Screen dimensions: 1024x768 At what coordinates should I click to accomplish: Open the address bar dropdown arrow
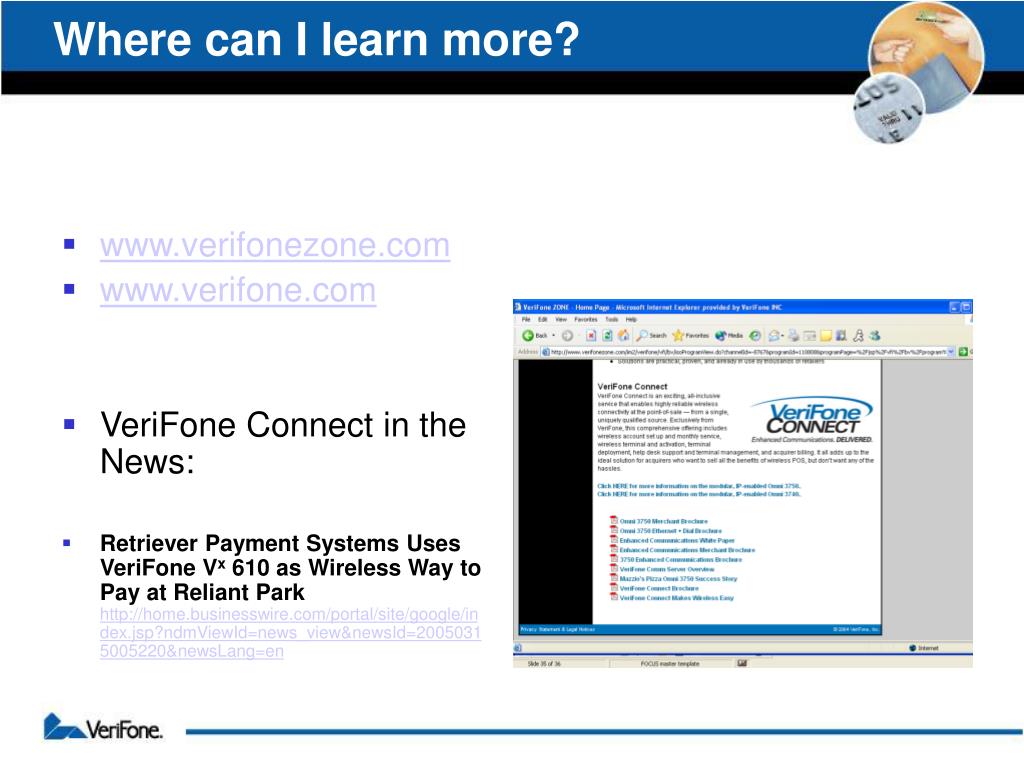952,352
